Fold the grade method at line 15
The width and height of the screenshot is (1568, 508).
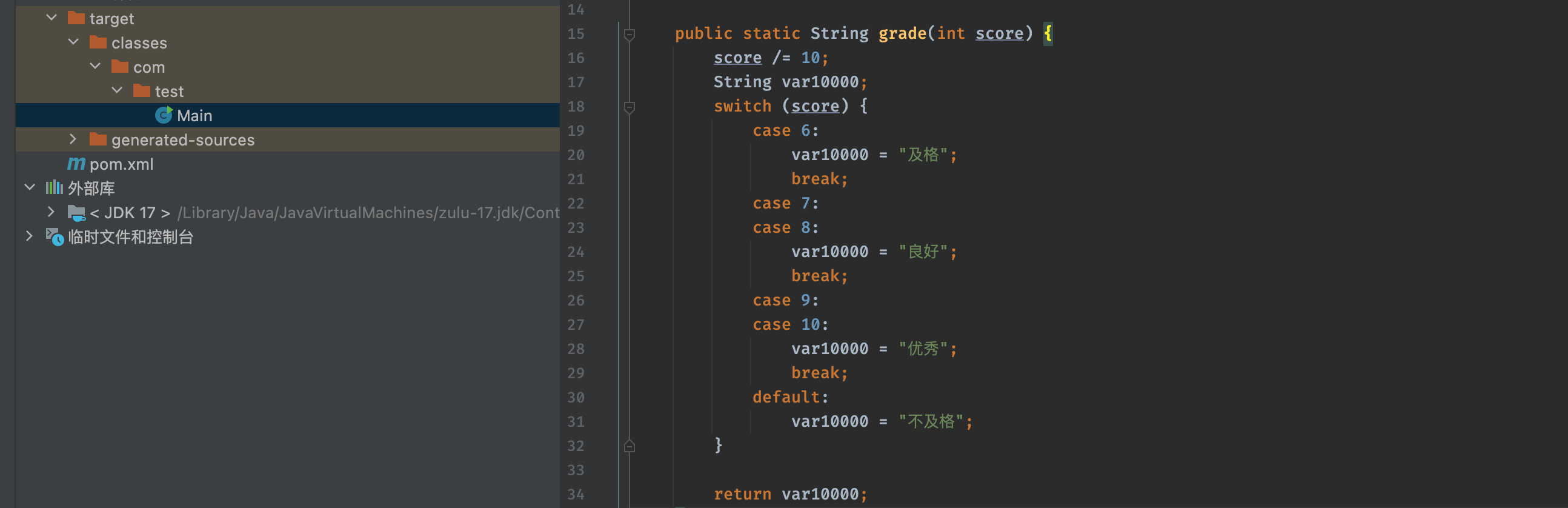[630, 35]
